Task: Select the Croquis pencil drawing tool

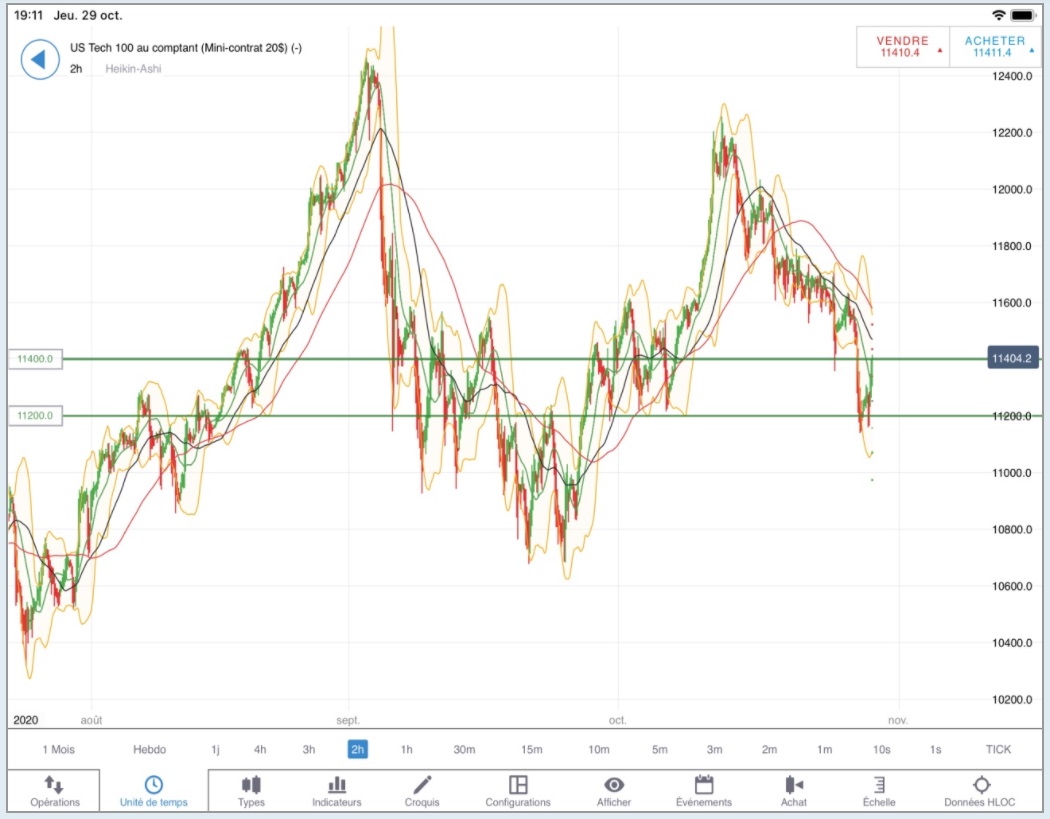Action: tap(422, 790)
